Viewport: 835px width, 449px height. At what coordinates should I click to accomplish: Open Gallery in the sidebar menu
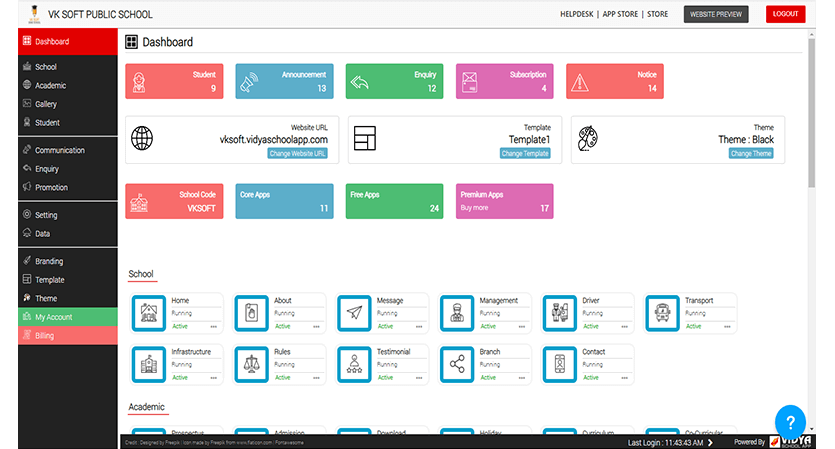coord(68,104)
